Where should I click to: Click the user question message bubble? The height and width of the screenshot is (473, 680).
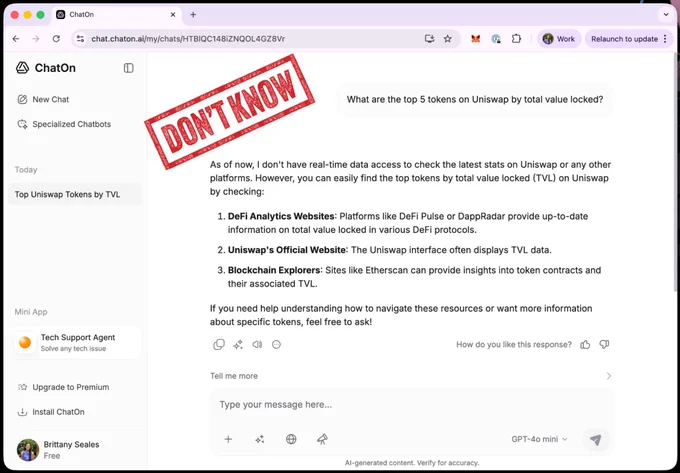pos(475,99)
